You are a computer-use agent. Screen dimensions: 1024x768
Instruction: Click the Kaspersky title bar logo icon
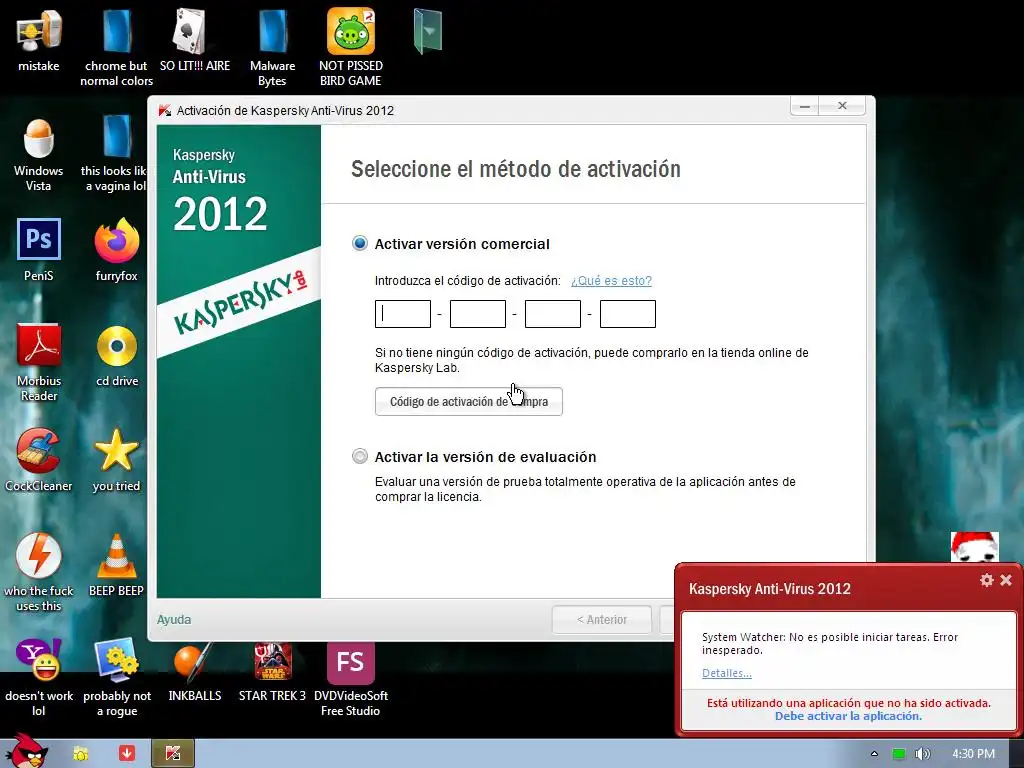(x=165, y=110)
